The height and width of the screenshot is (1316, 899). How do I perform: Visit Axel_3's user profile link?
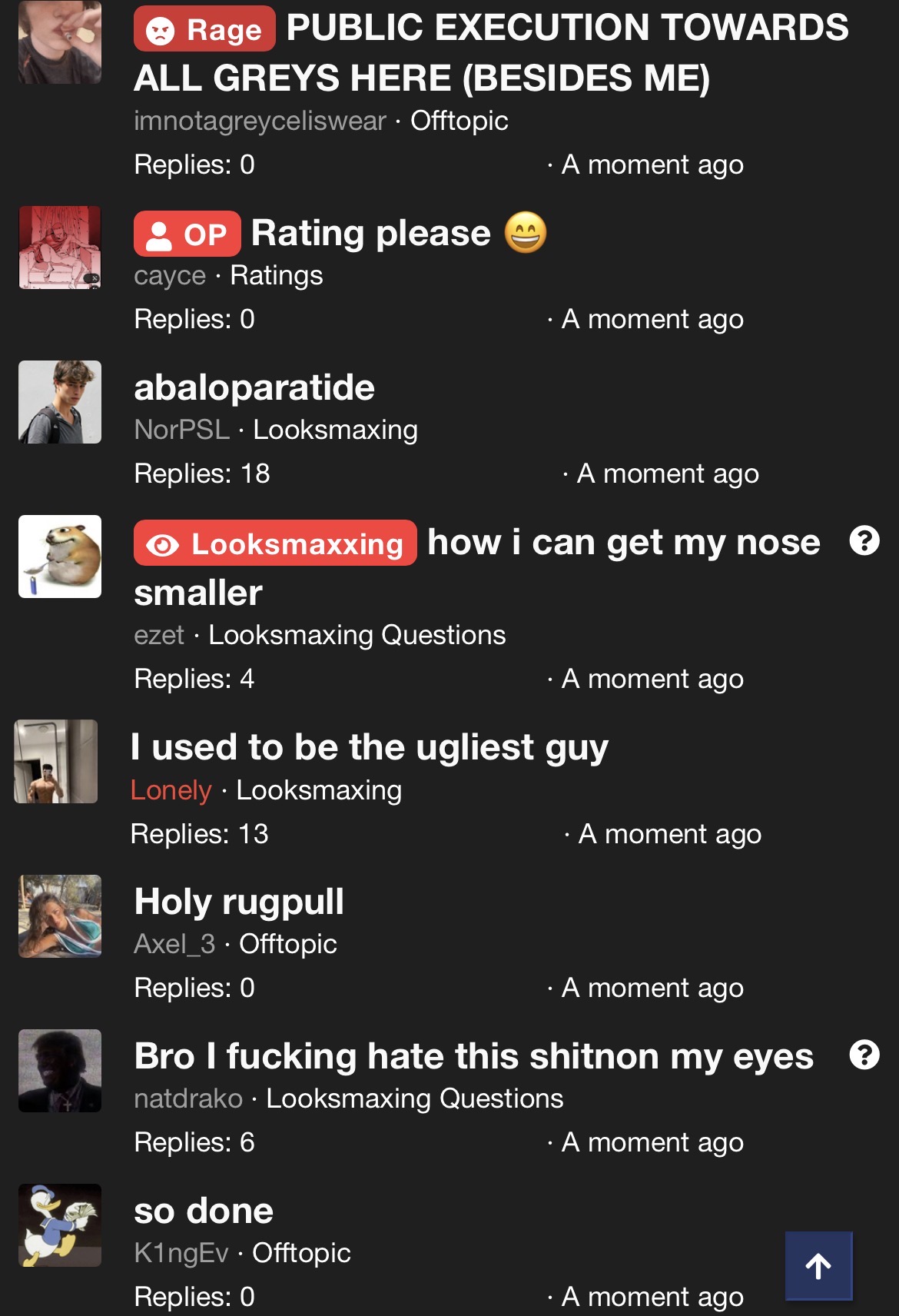174,944
